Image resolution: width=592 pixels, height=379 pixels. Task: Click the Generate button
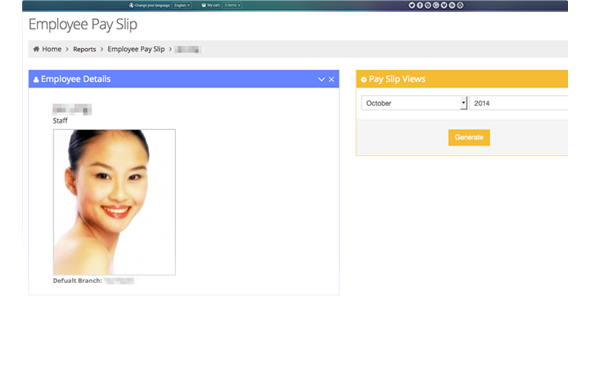(469, 137)
